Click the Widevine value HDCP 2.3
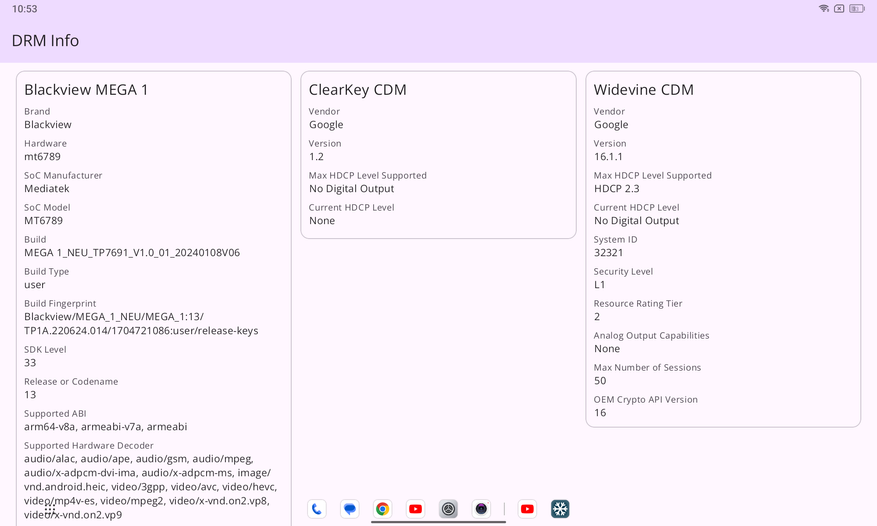Image resolution: width=877 pixels, height=526 pixels. pyautogui.click(x=617, y=189)
